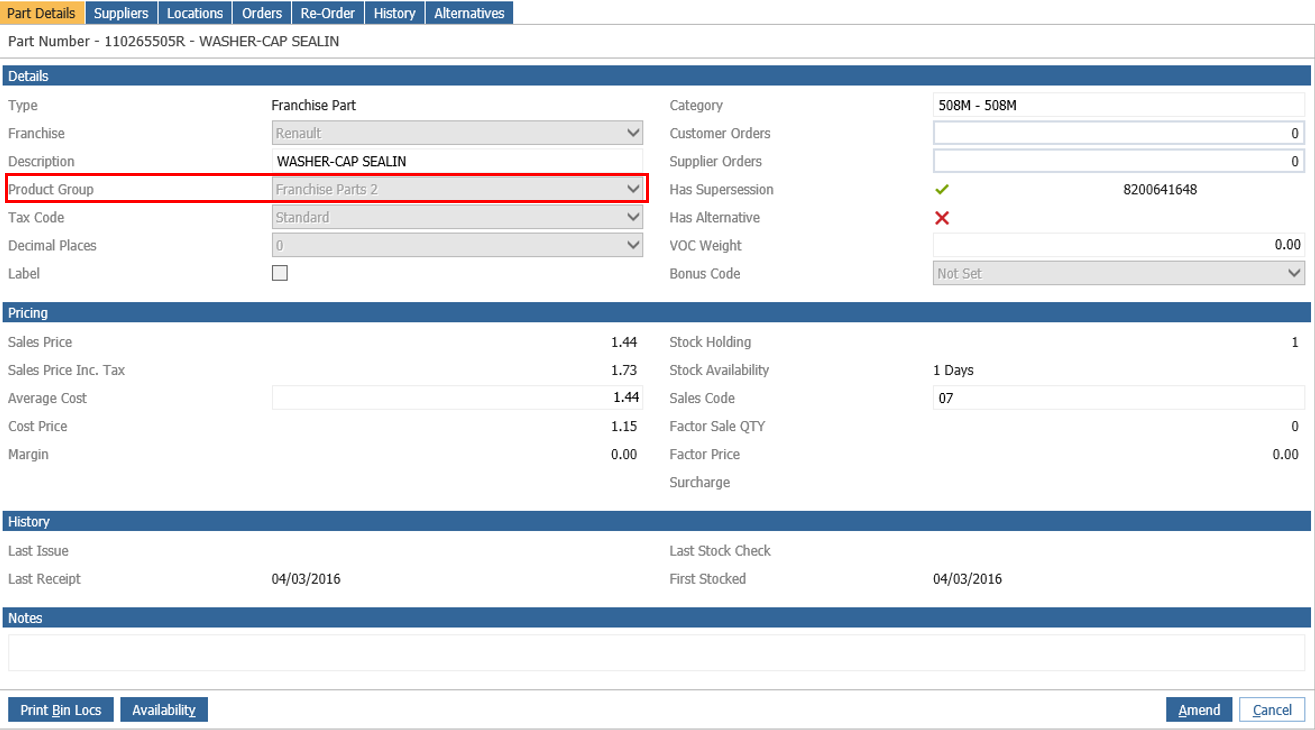
Task: Open the Locations tab
Action: pos(195,13)
